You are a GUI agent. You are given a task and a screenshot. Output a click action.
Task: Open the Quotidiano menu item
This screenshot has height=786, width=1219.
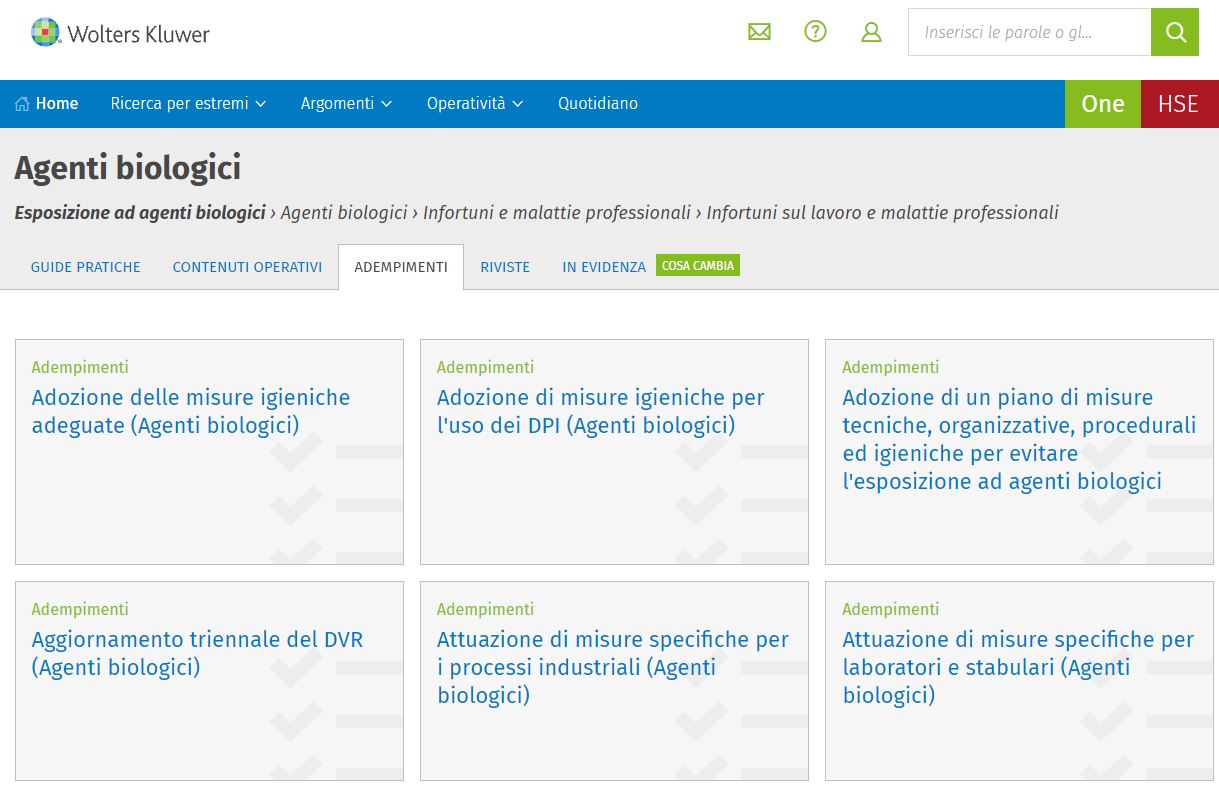pos(597,104)
